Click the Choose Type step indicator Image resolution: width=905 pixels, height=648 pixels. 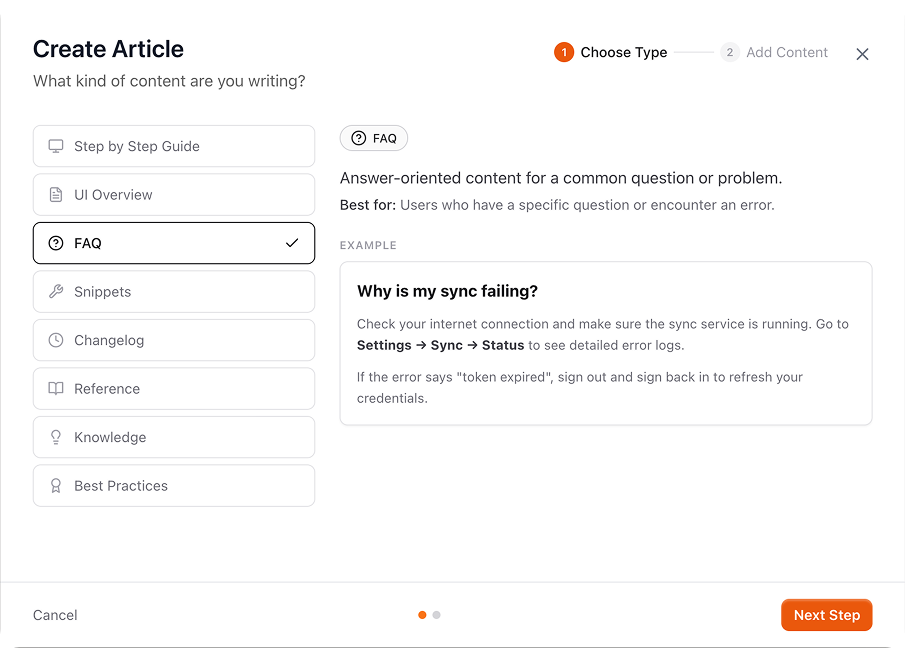611,53
